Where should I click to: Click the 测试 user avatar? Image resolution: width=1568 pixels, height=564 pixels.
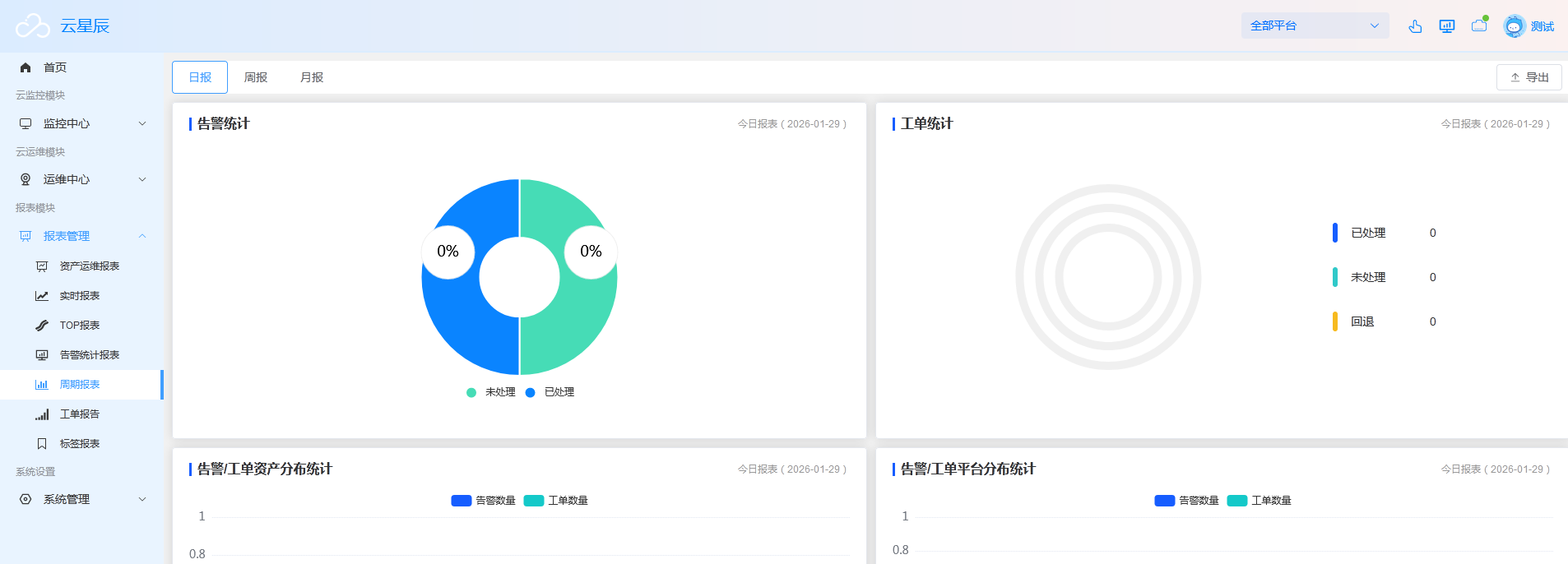pyautogui.click(x=1515, y=26)
